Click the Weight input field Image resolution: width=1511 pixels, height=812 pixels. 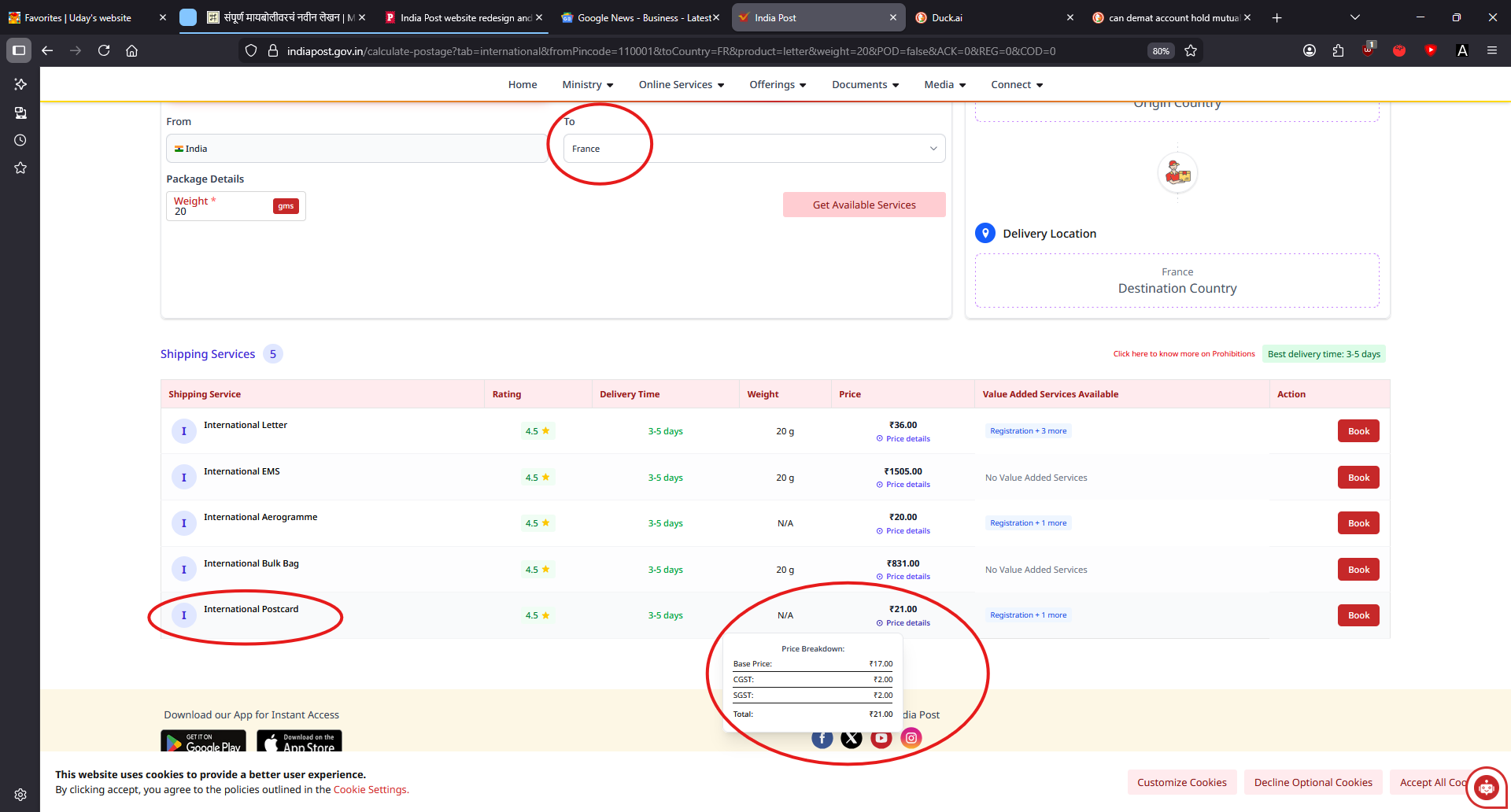220,211
